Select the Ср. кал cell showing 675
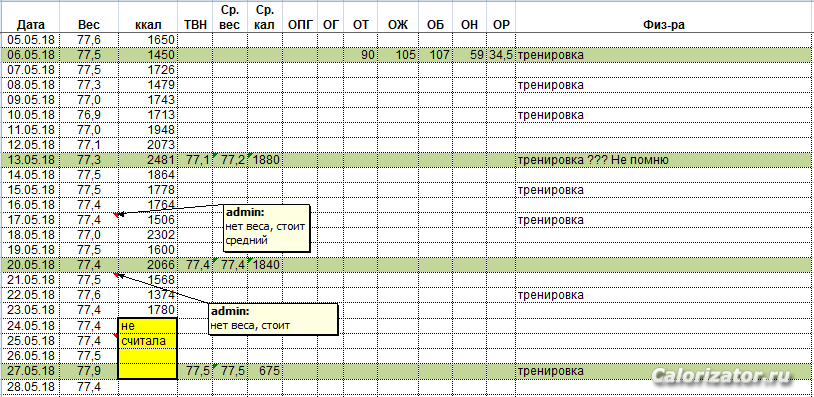The image size is (814, 397). (x=265, y=371)
